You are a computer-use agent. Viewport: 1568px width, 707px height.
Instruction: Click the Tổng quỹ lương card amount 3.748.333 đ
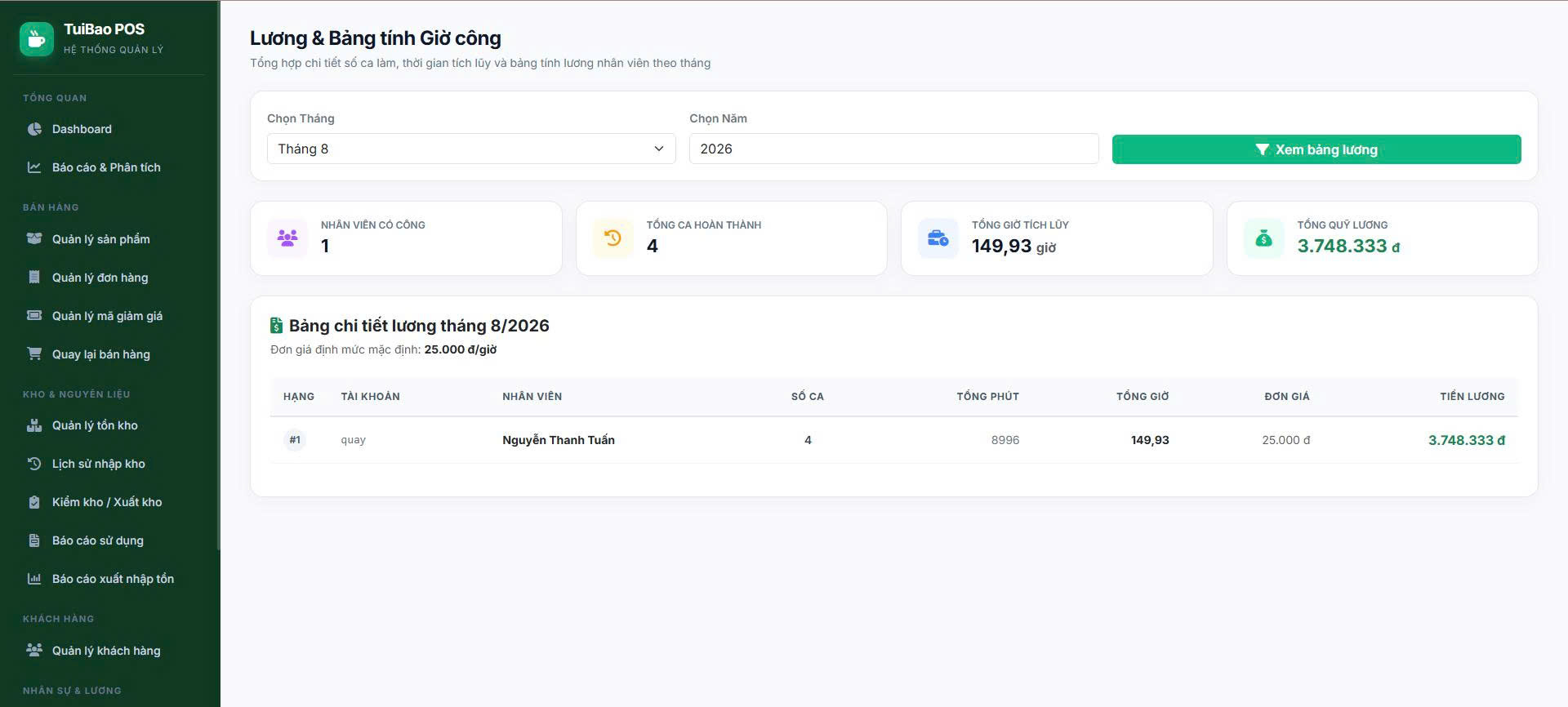pos(1348,246)
